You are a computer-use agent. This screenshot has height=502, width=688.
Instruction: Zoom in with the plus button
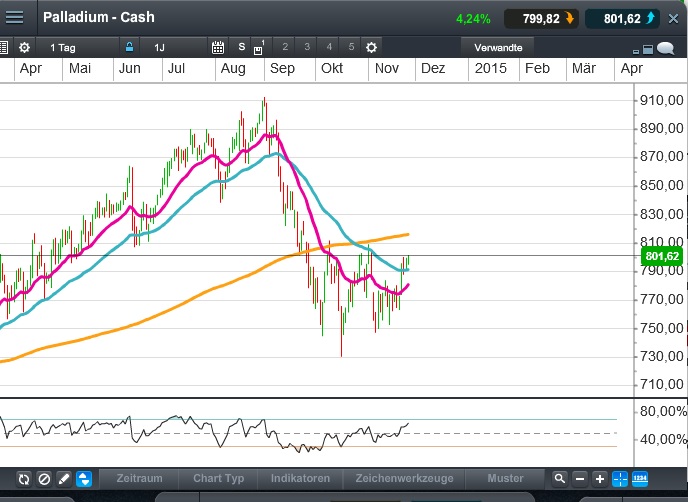click(x=600, y=479)
